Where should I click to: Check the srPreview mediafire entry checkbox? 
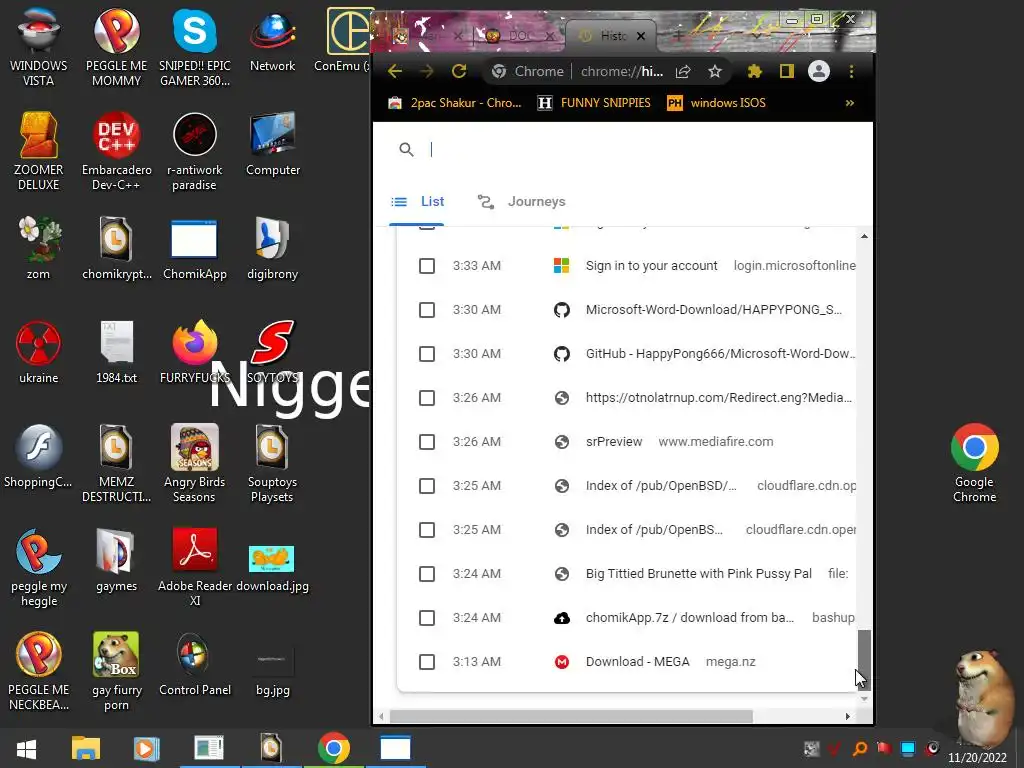pos(427,442)
